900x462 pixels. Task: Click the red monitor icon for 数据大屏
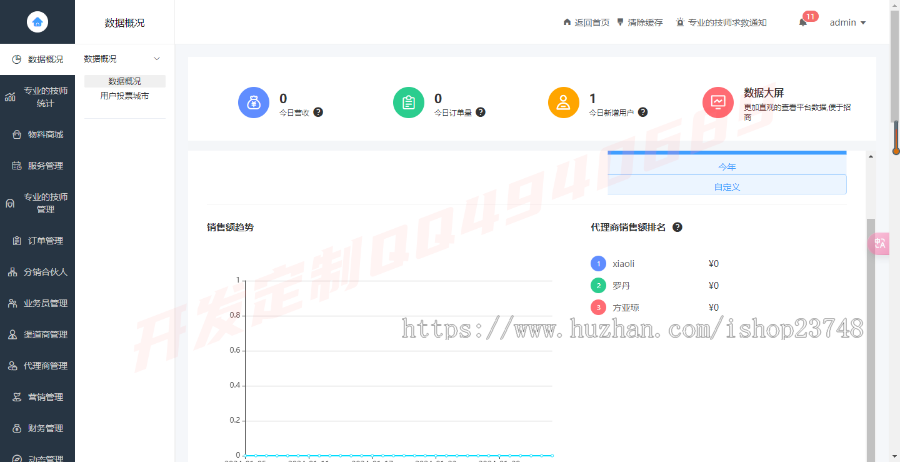(x=718, y=103)
